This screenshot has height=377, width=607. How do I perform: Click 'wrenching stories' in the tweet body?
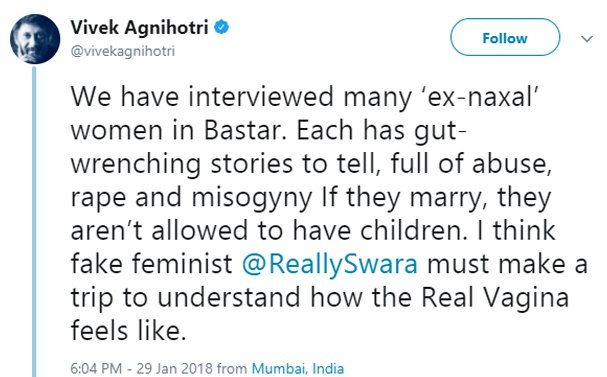coord(182,164)
